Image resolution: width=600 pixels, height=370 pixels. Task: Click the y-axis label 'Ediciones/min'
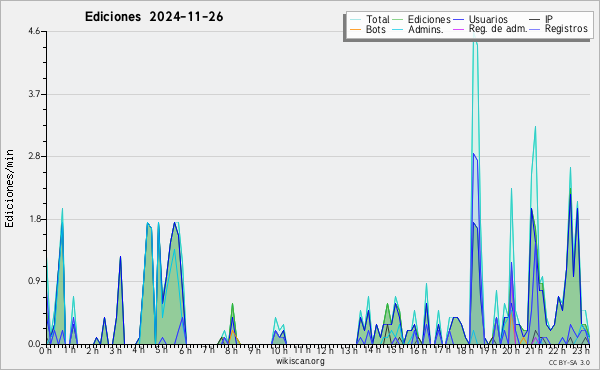pos(9,188)
